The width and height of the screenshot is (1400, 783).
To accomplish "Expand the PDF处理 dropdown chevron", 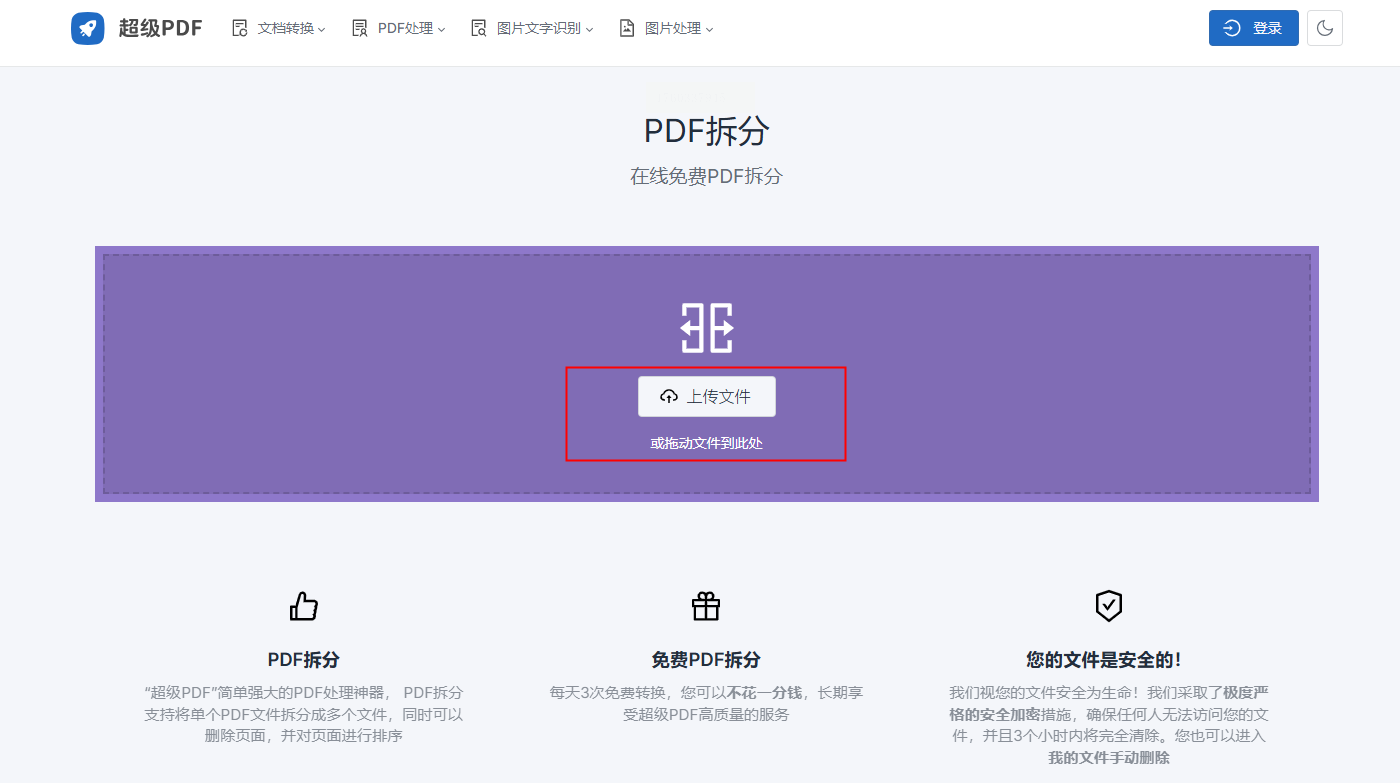I will pos(441,30).
